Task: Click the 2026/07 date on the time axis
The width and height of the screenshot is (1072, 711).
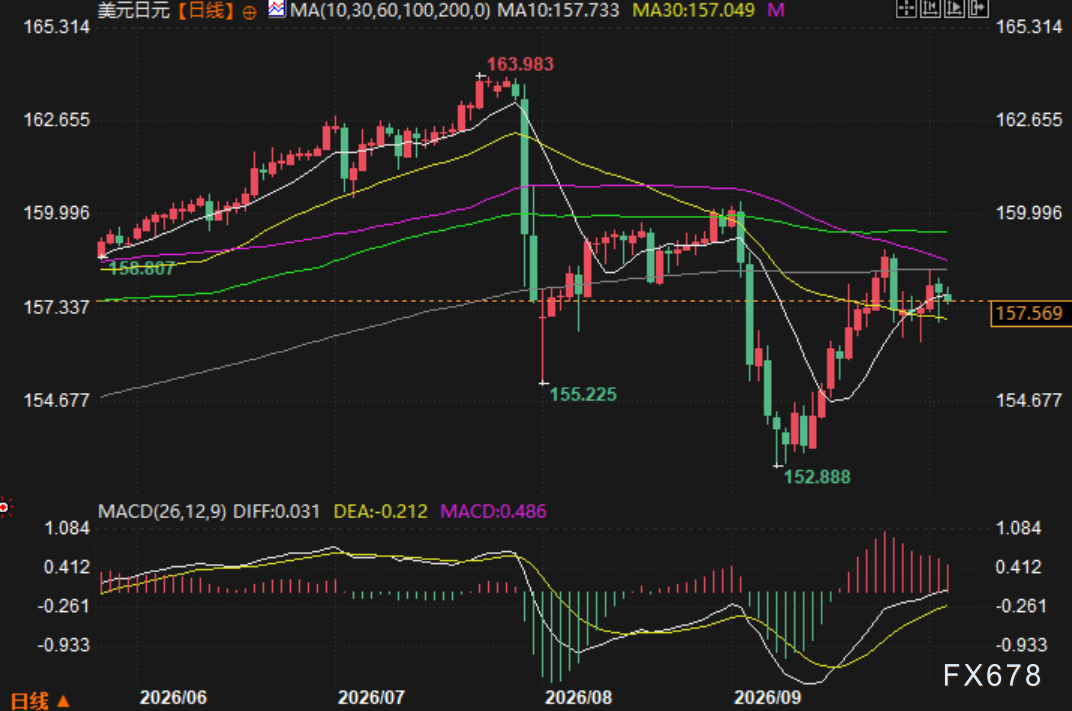Action: (371, 697)
